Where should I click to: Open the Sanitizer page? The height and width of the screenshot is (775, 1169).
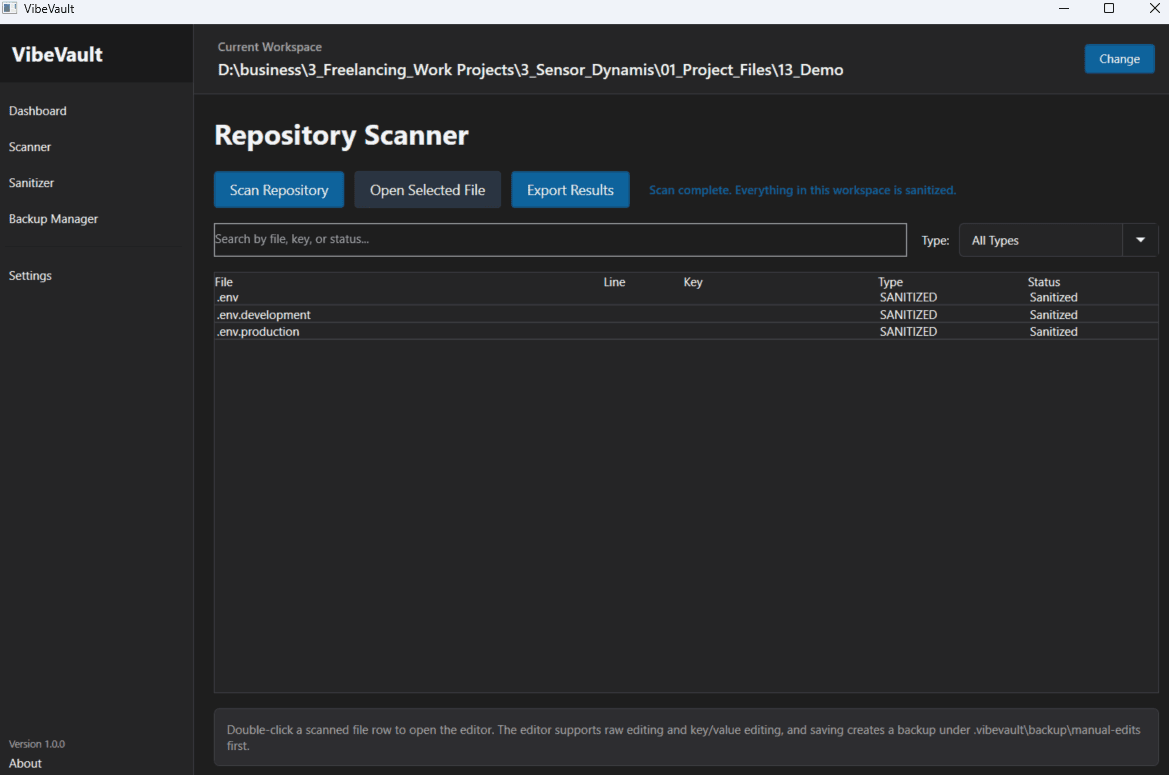pyautogui.click(x=31, y=182)
